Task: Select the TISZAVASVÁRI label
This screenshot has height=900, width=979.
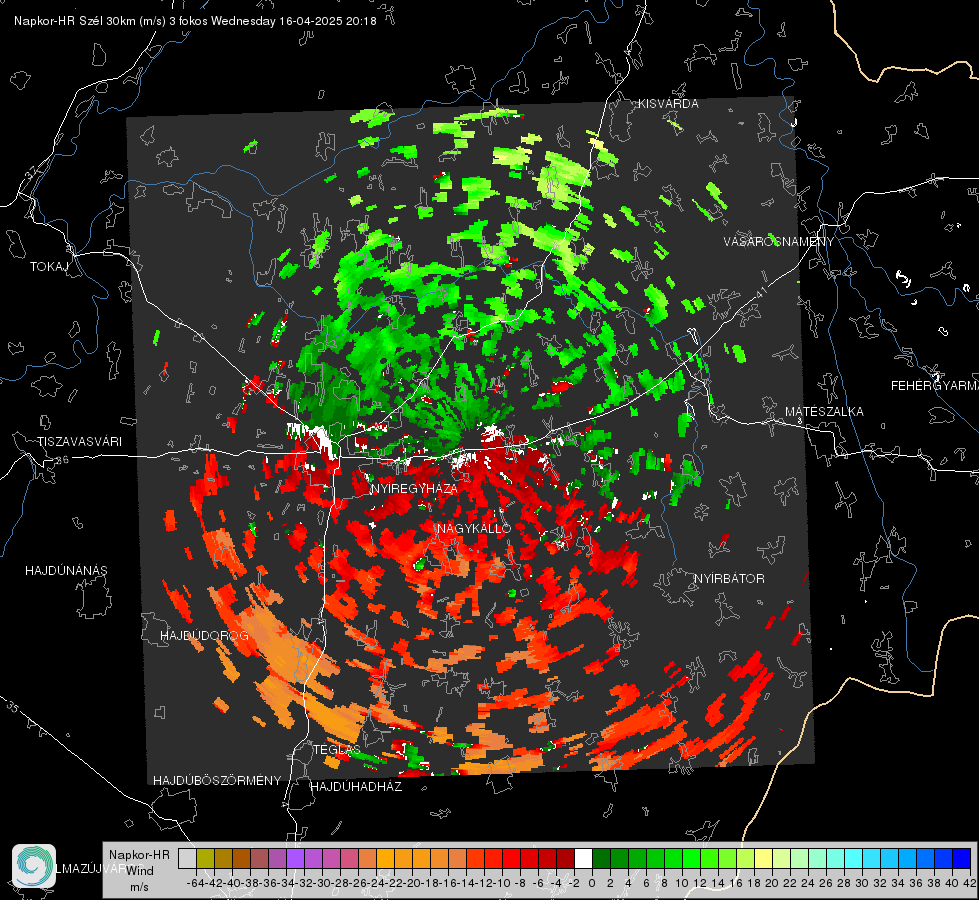Action: (79, 442)
